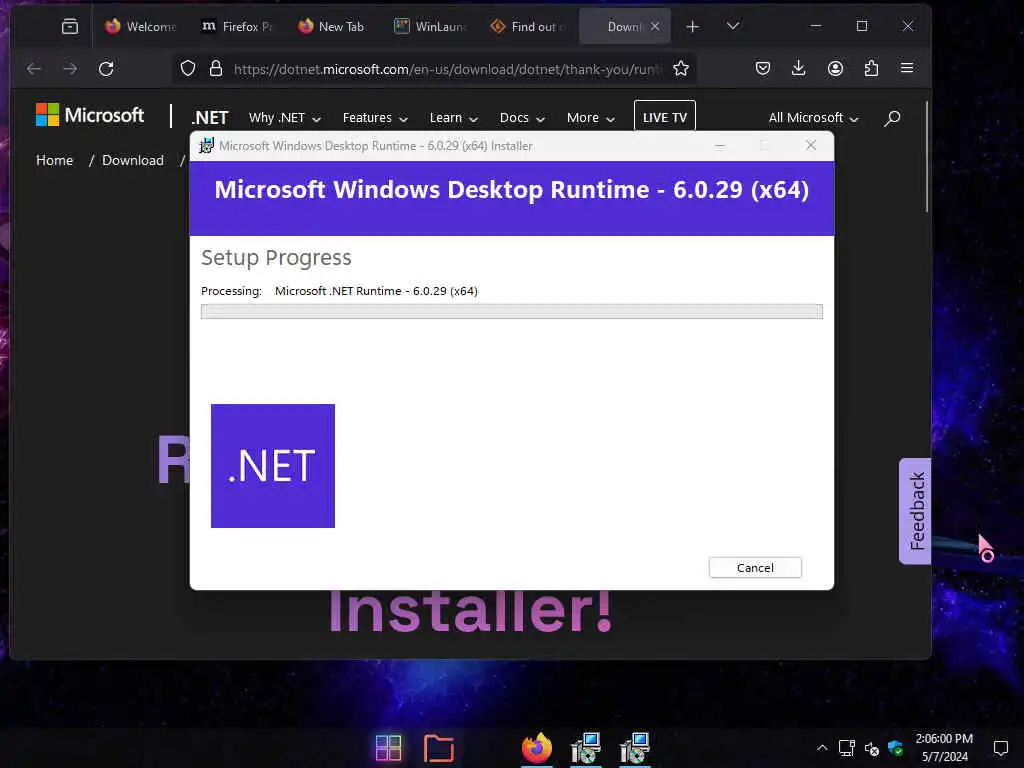Open the Firefox downloads panel
Image resolution: width=1024 pixels, height=768 pixels.
[798, 69]
